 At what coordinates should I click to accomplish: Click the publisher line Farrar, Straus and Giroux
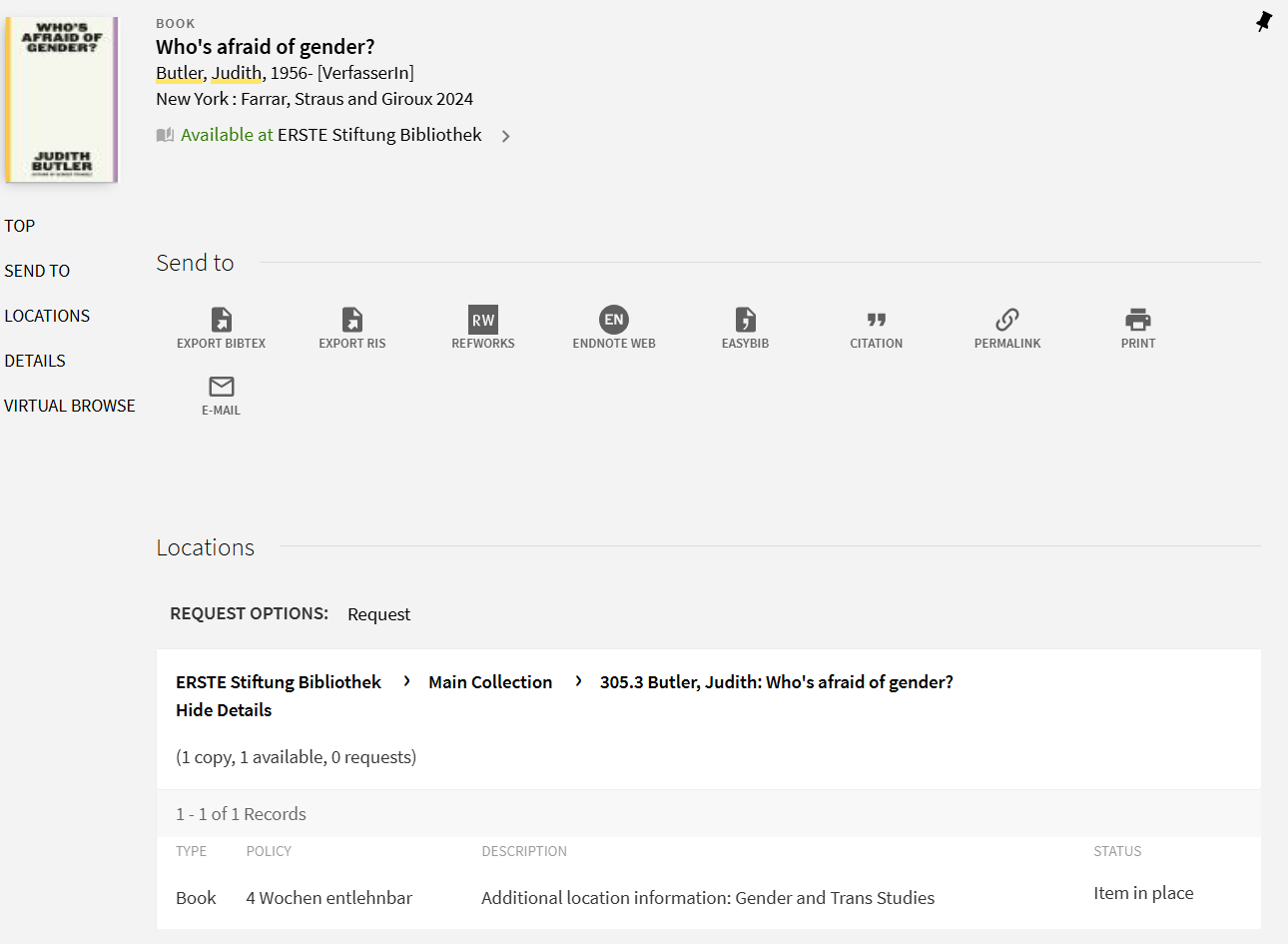[315, 99]
